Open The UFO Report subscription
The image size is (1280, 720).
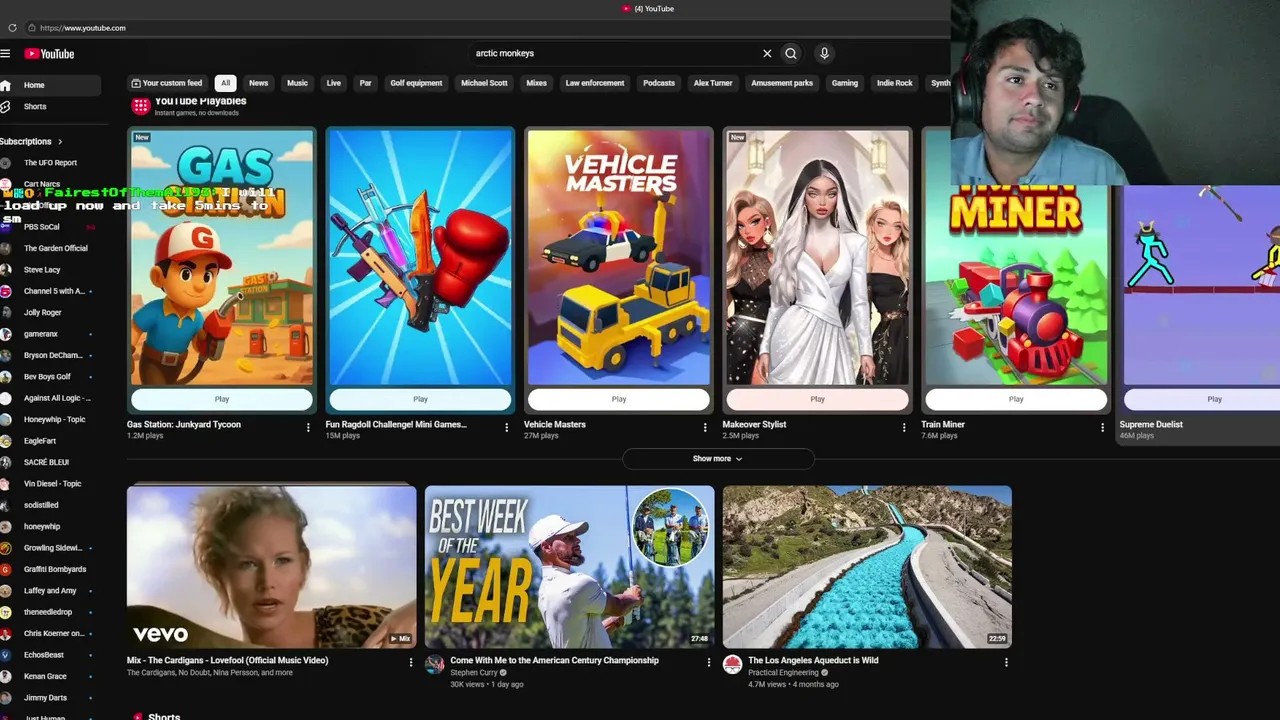pyautogui.click(x=48, y=163)
